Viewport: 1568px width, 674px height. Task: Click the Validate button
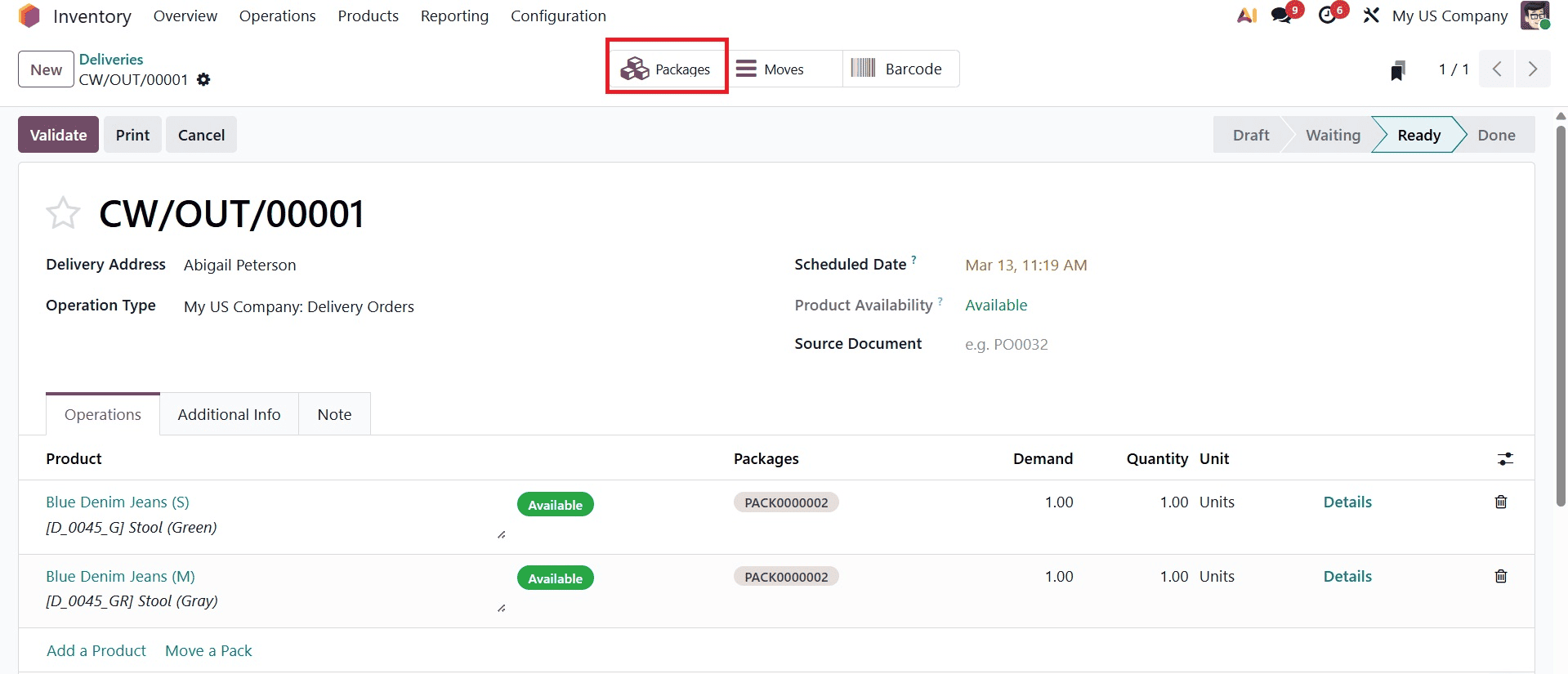(x=58, y=135)
